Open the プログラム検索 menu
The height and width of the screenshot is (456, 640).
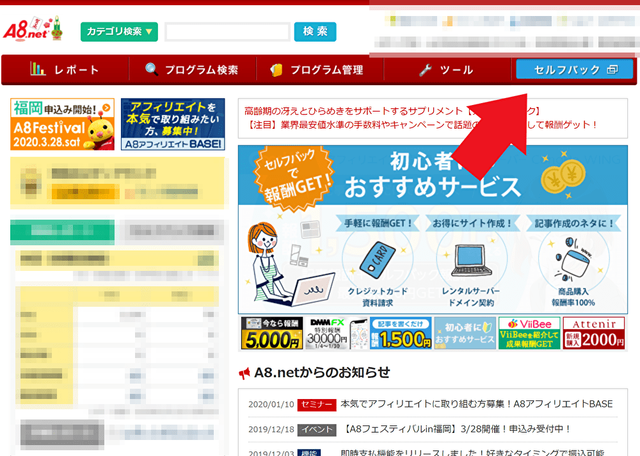pos(192,70)
